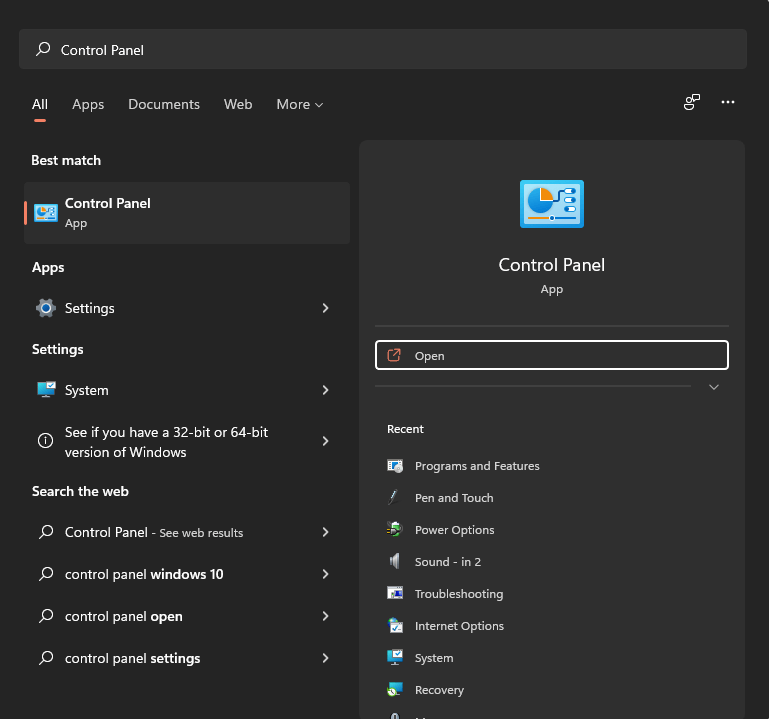This screenshot has width=769, height=719.
Task: Open 'See if you have a 32-bit or 64-bit' result
Action: 187,441
